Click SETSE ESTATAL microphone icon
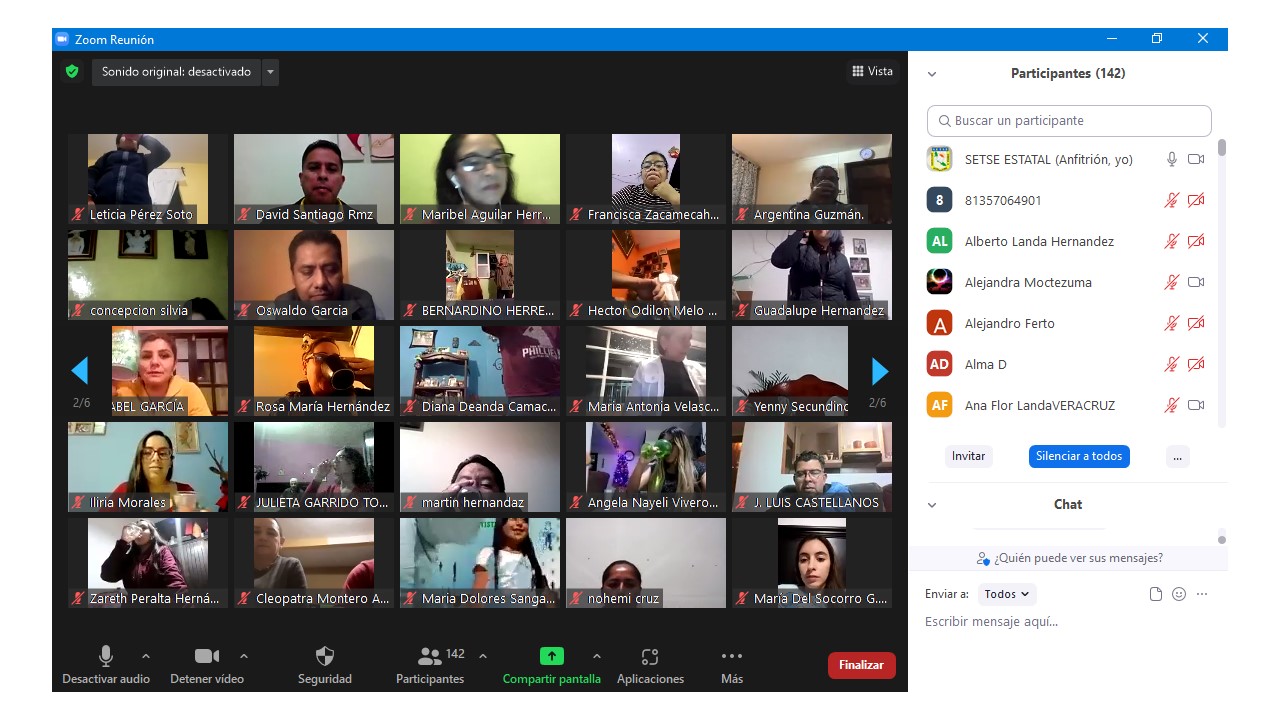This screenshot has width=1280, height=720. (1172, 159)
